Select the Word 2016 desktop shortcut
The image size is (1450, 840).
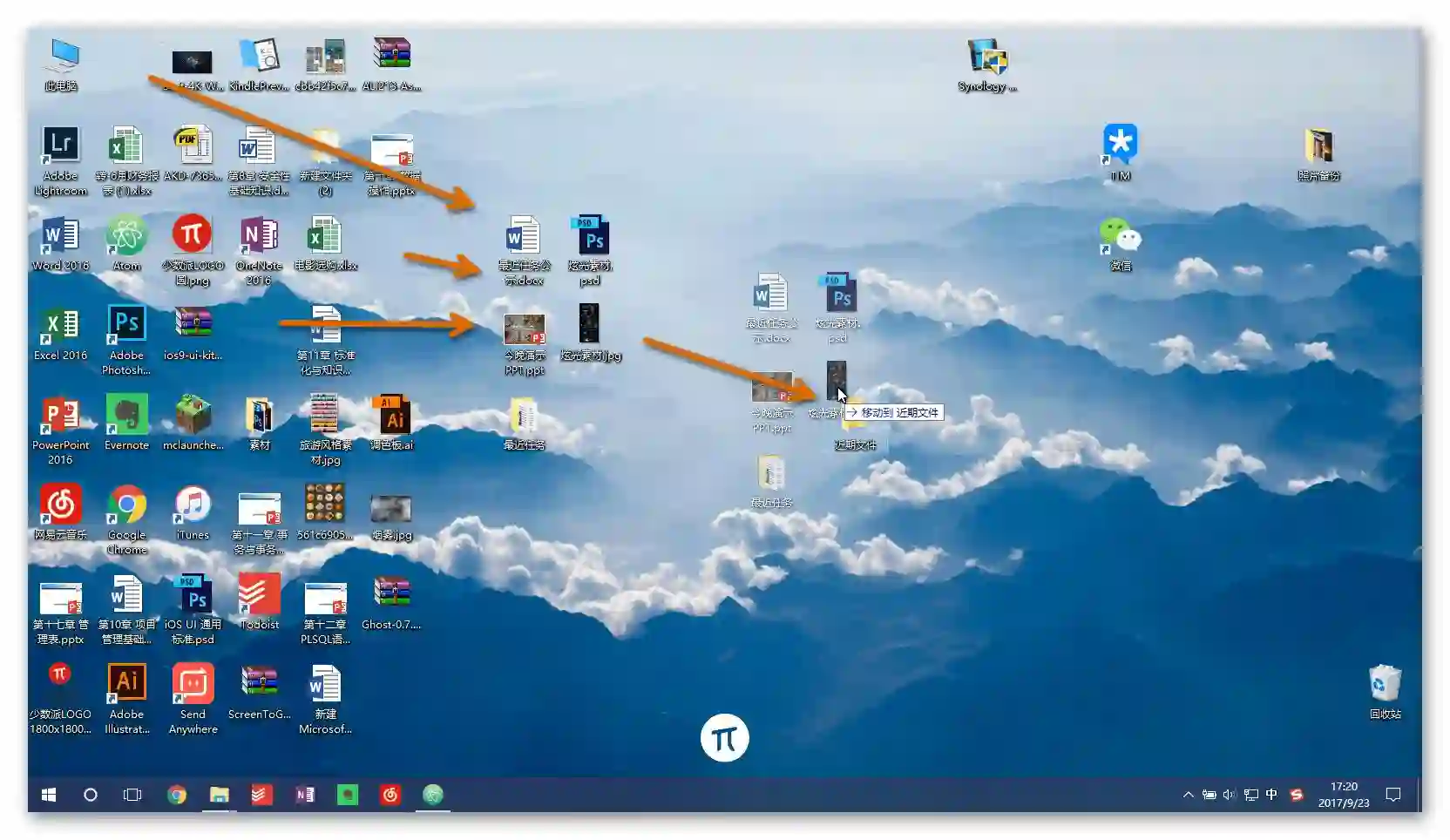click(61, 244)
